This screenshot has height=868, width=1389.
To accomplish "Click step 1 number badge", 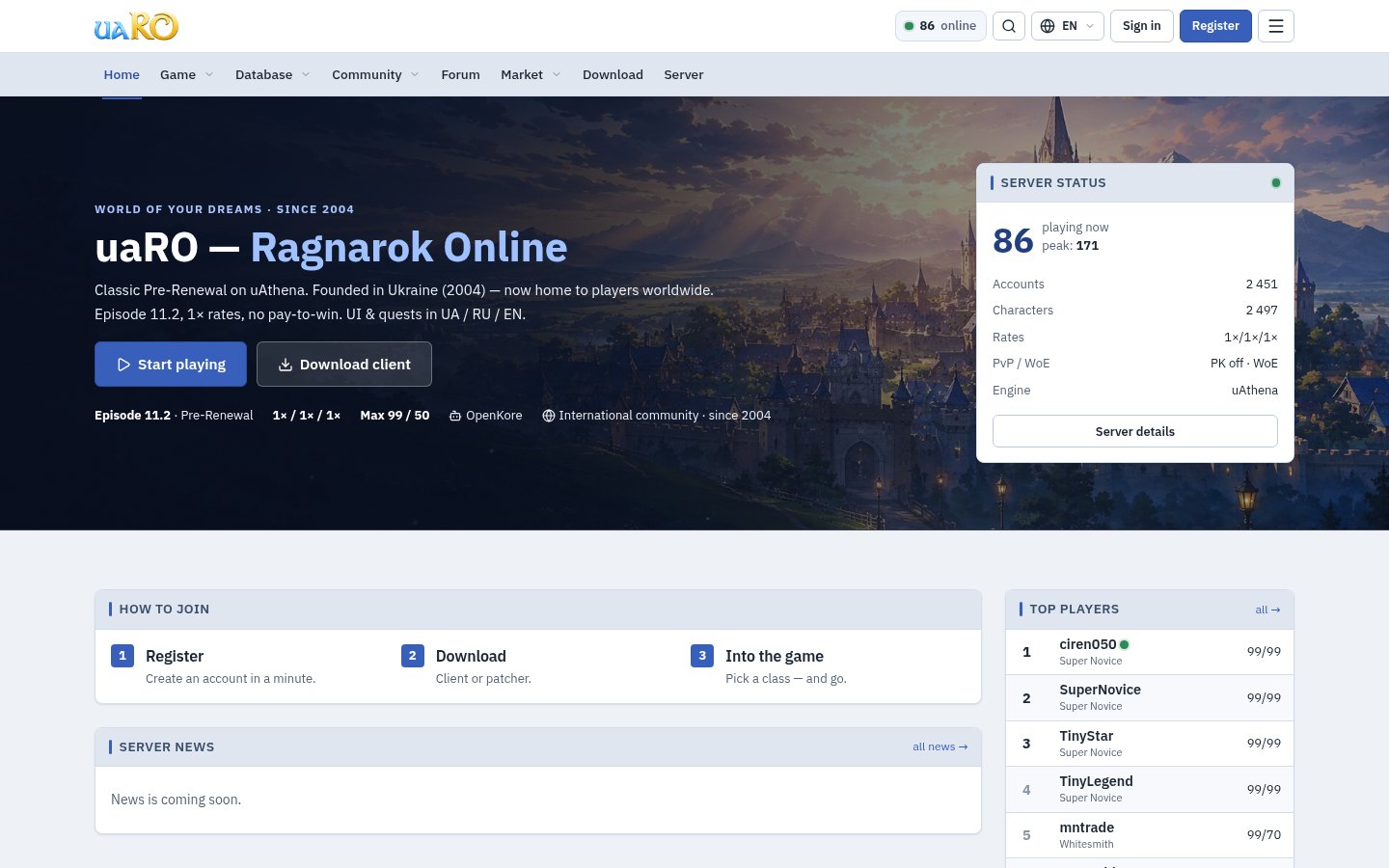I will [123, 656].
